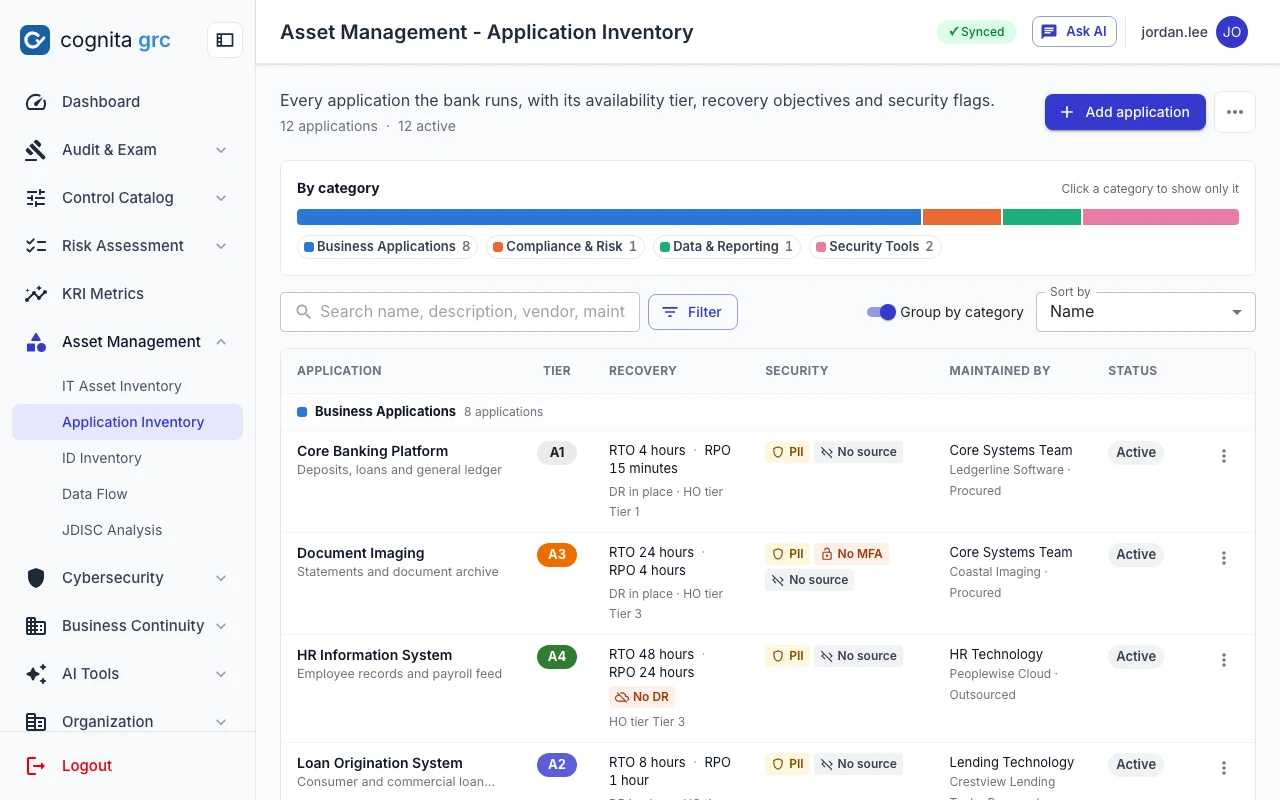This screenshot has height=800, width=1280.
Task: Click the Risk Assessment checklist icon
Action: click(36, 246)
